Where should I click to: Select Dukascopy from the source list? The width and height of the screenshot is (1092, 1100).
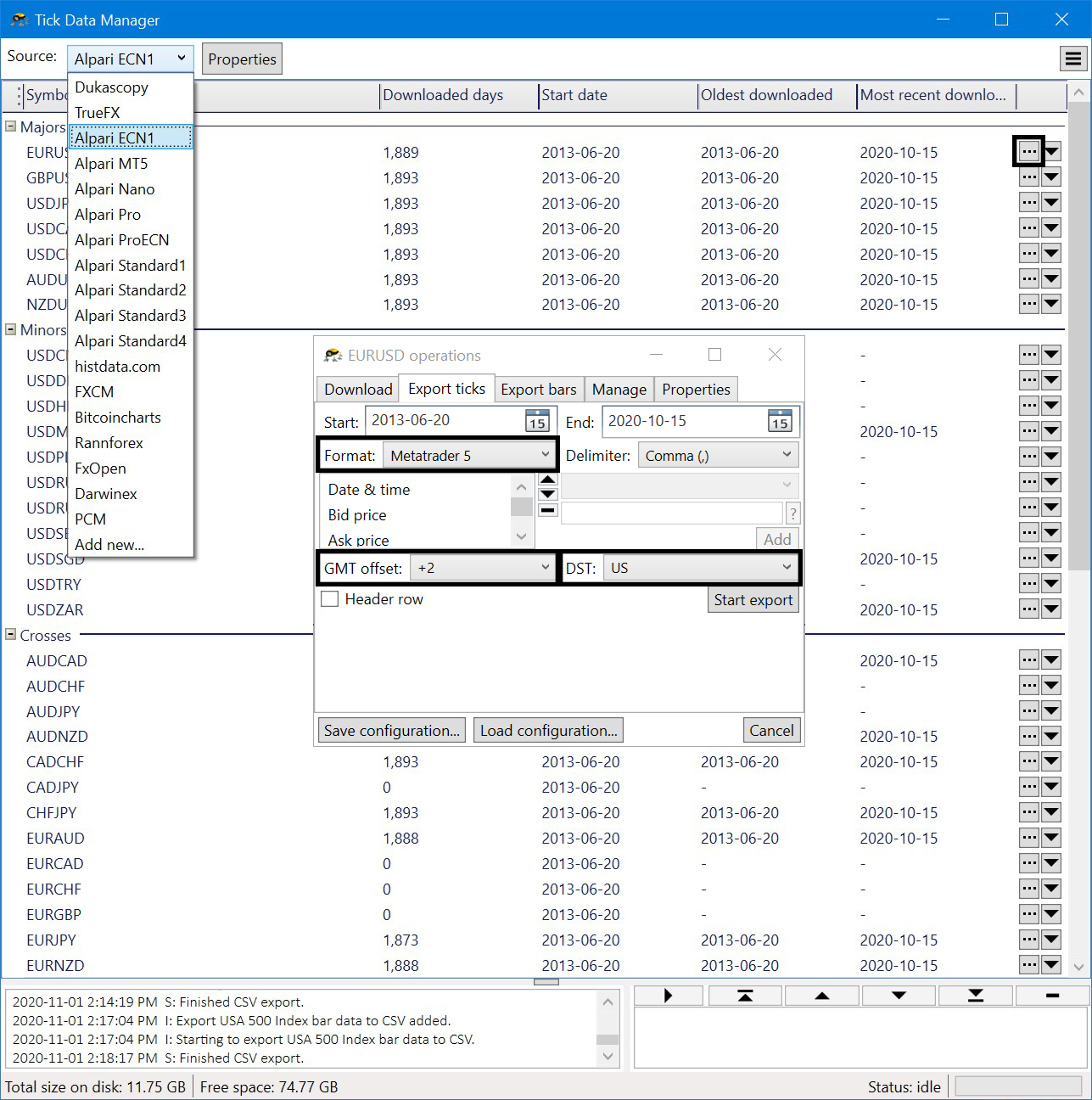click(x=131, y=87)
